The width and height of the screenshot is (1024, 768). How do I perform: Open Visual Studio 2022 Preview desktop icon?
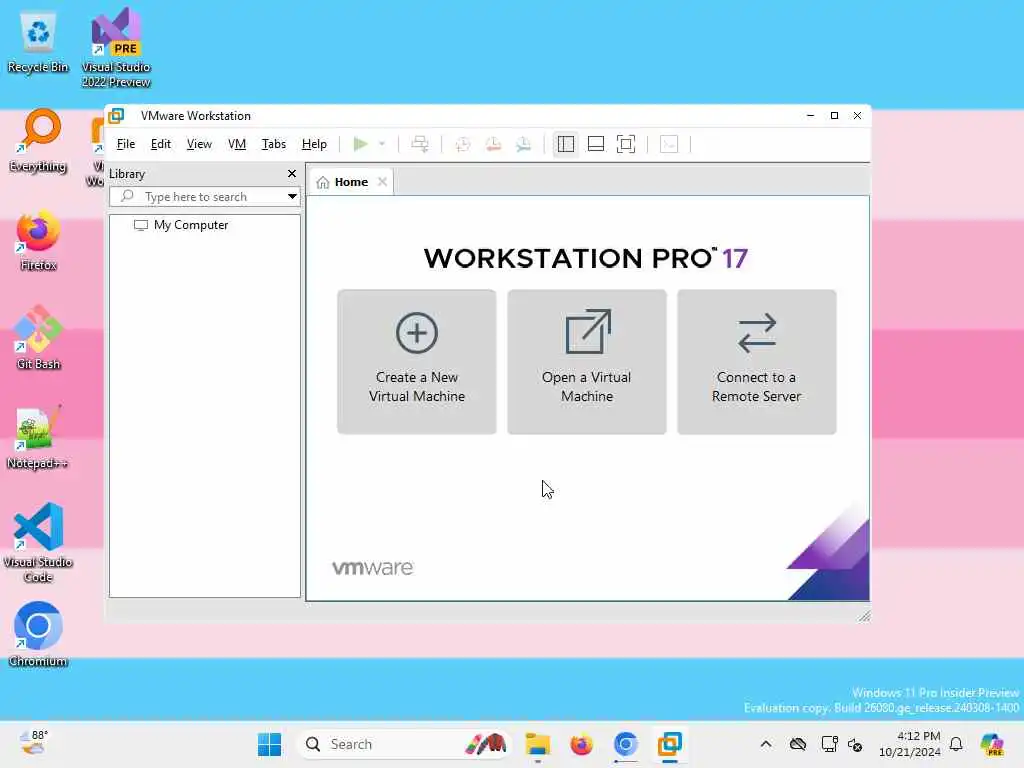(116, 48)
